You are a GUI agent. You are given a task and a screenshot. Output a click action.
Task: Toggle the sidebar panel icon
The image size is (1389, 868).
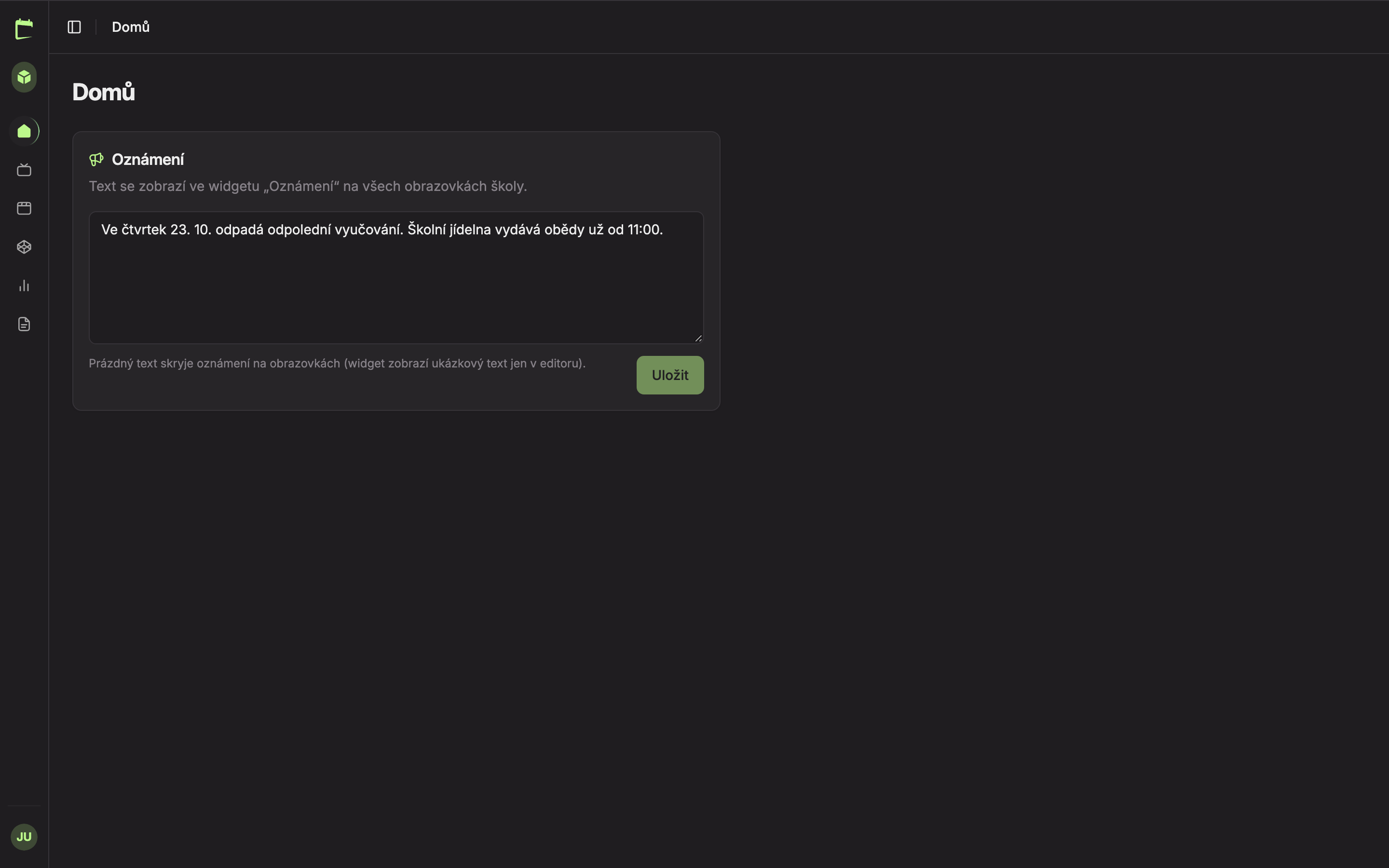click(75, 27)
